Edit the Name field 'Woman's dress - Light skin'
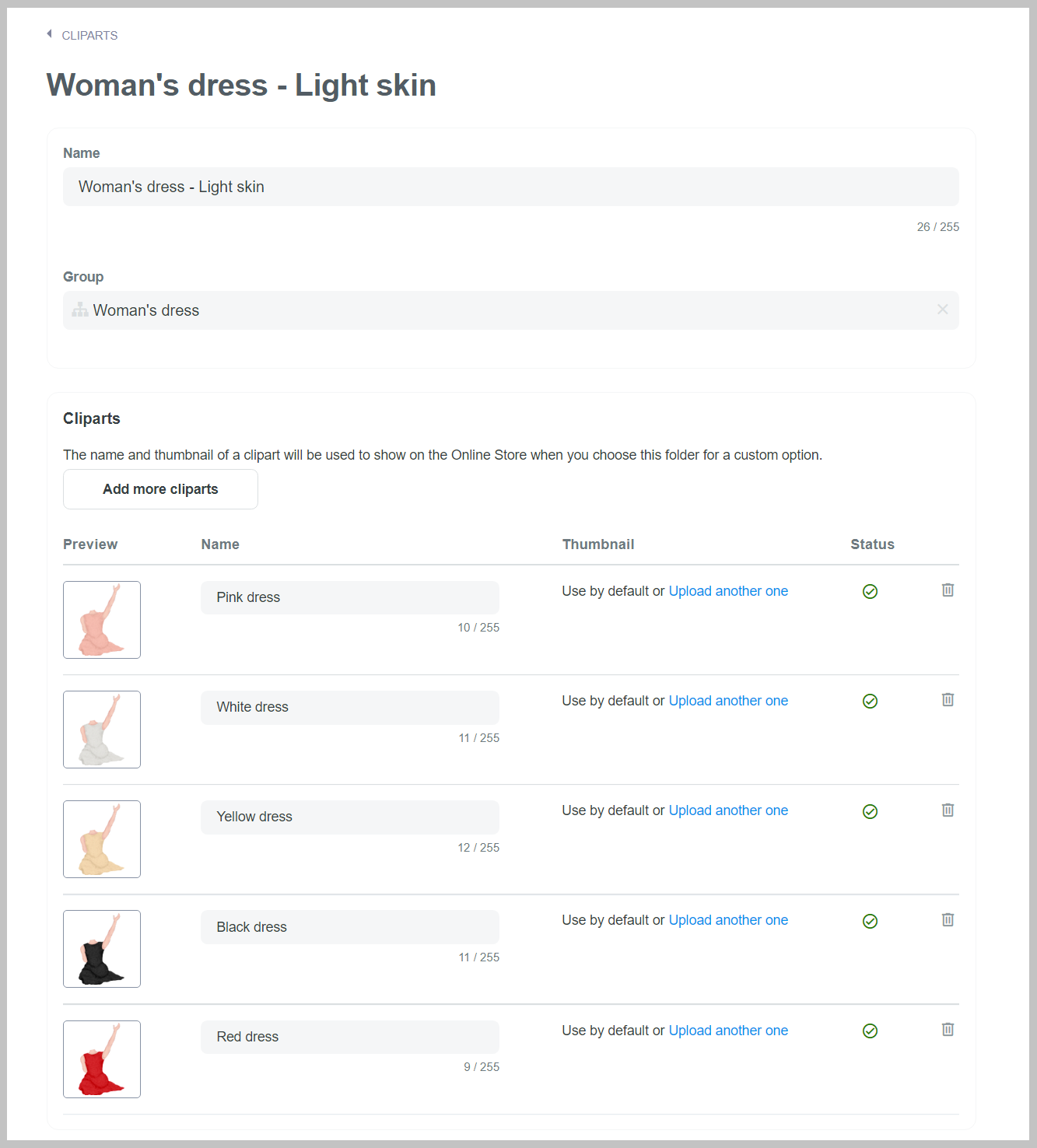 510,187
